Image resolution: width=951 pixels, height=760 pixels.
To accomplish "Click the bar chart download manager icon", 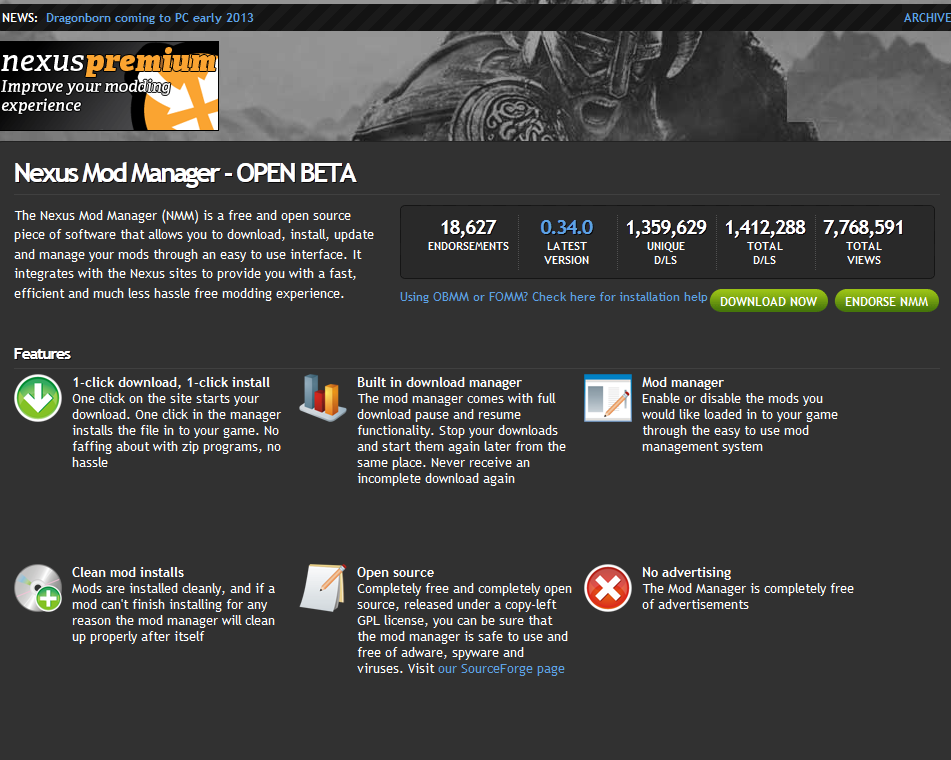I will point(323,398).
